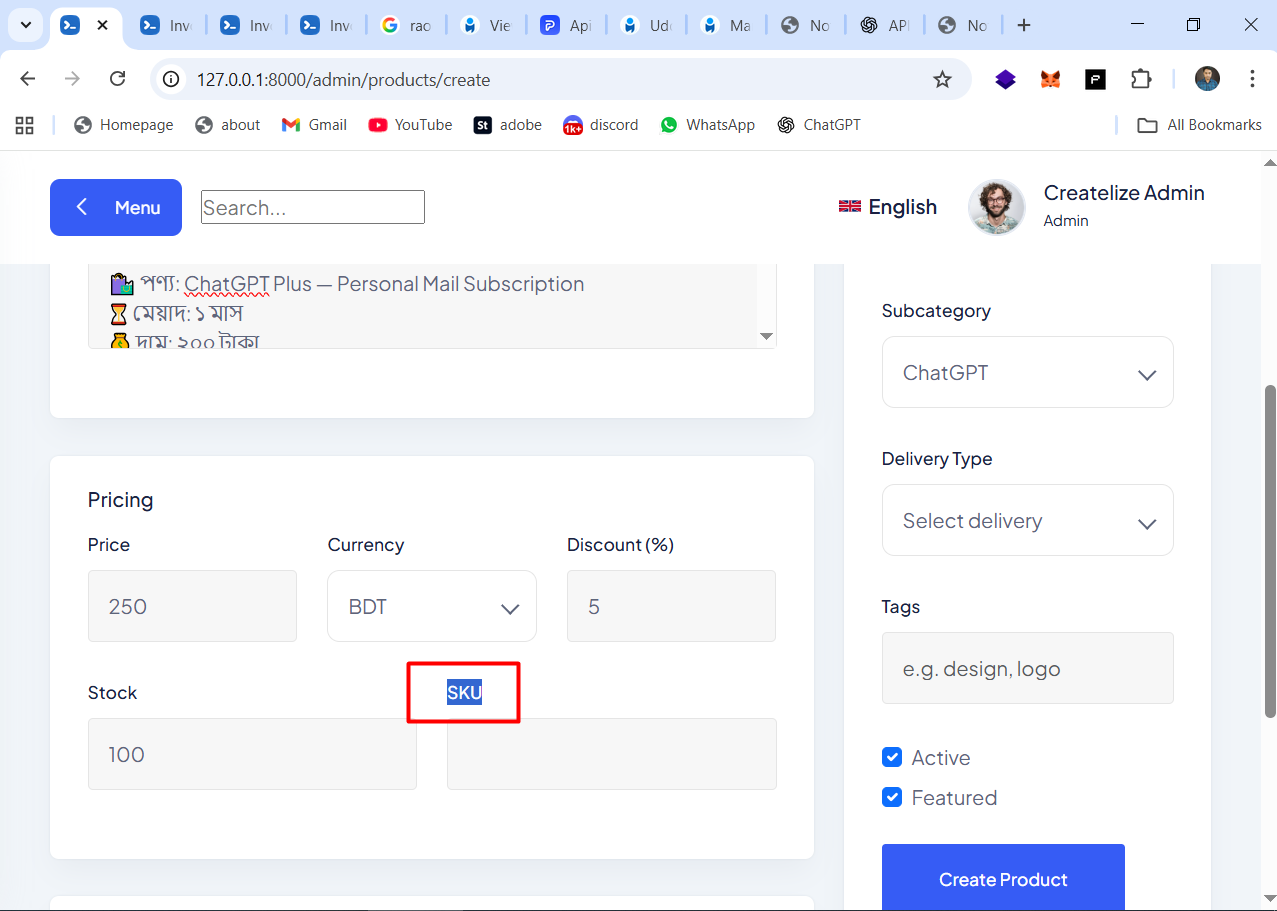Image resolution: width=1277 pixels, height=911 pixels.
Task: Click the MetaMask extension icon
Action: [1049, 79]
